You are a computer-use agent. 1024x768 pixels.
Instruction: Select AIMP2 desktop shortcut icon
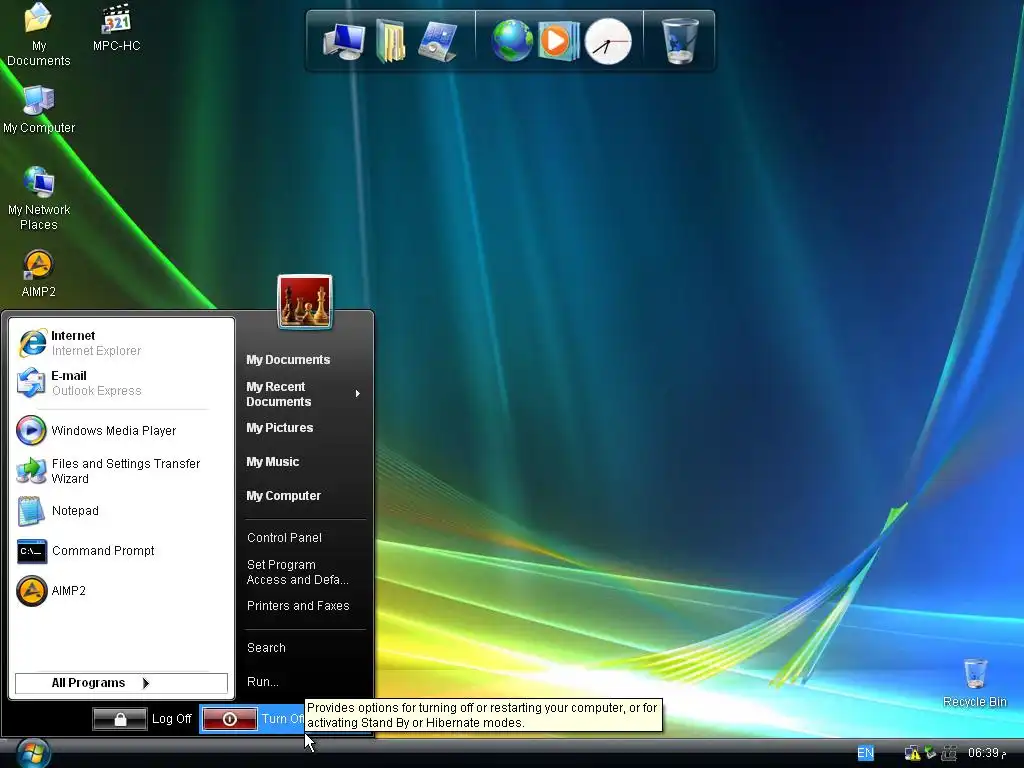pos(39,274)
